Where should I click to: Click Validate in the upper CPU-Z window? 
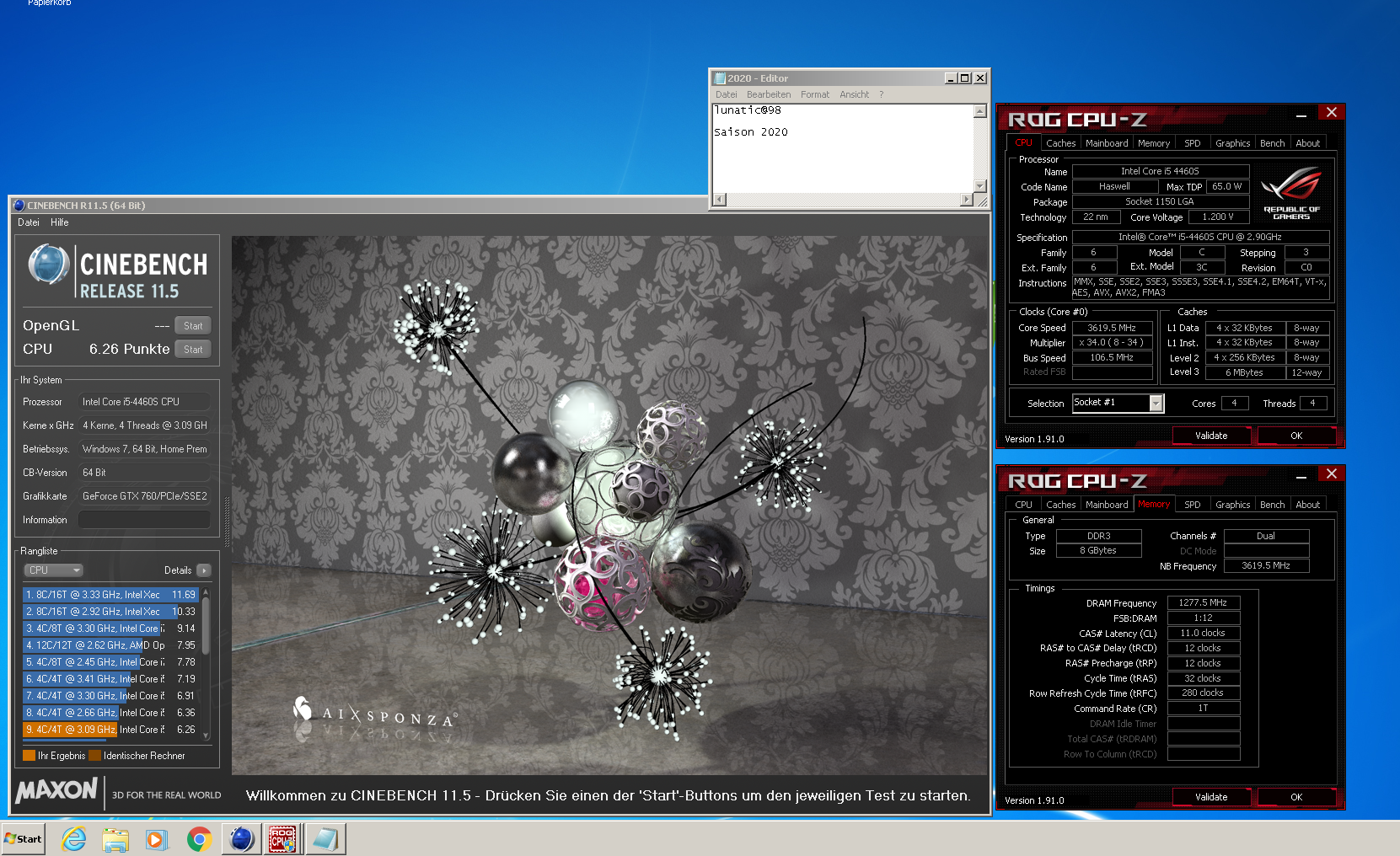click(1211, 436)
